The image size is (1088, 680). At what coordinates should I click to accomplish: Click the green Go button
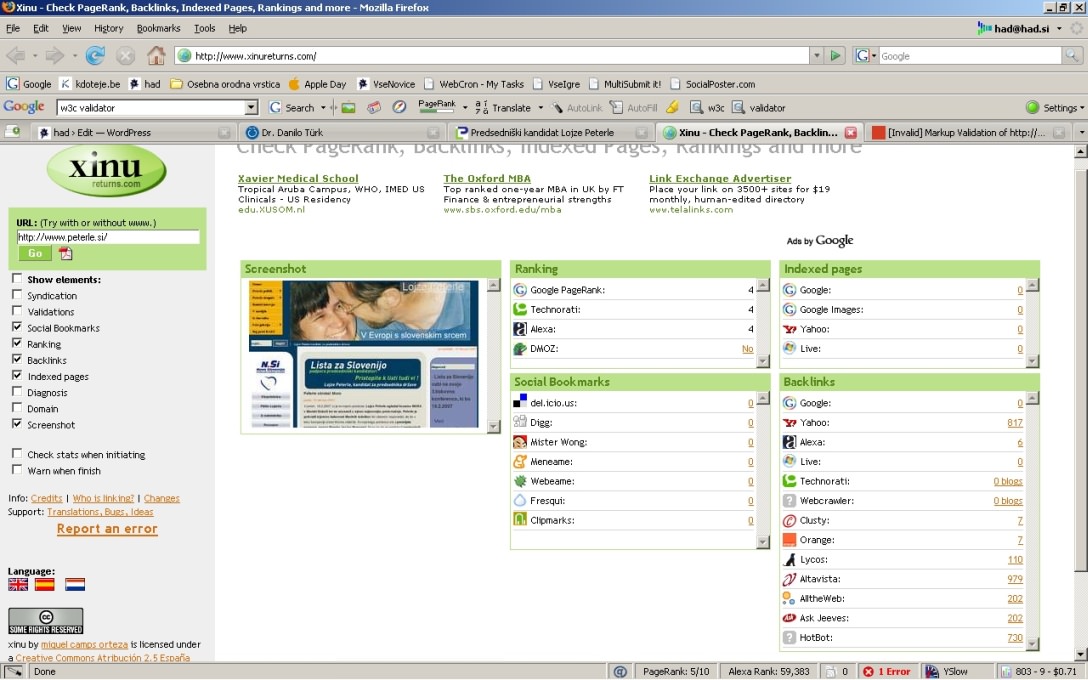[x=35, y=253]
